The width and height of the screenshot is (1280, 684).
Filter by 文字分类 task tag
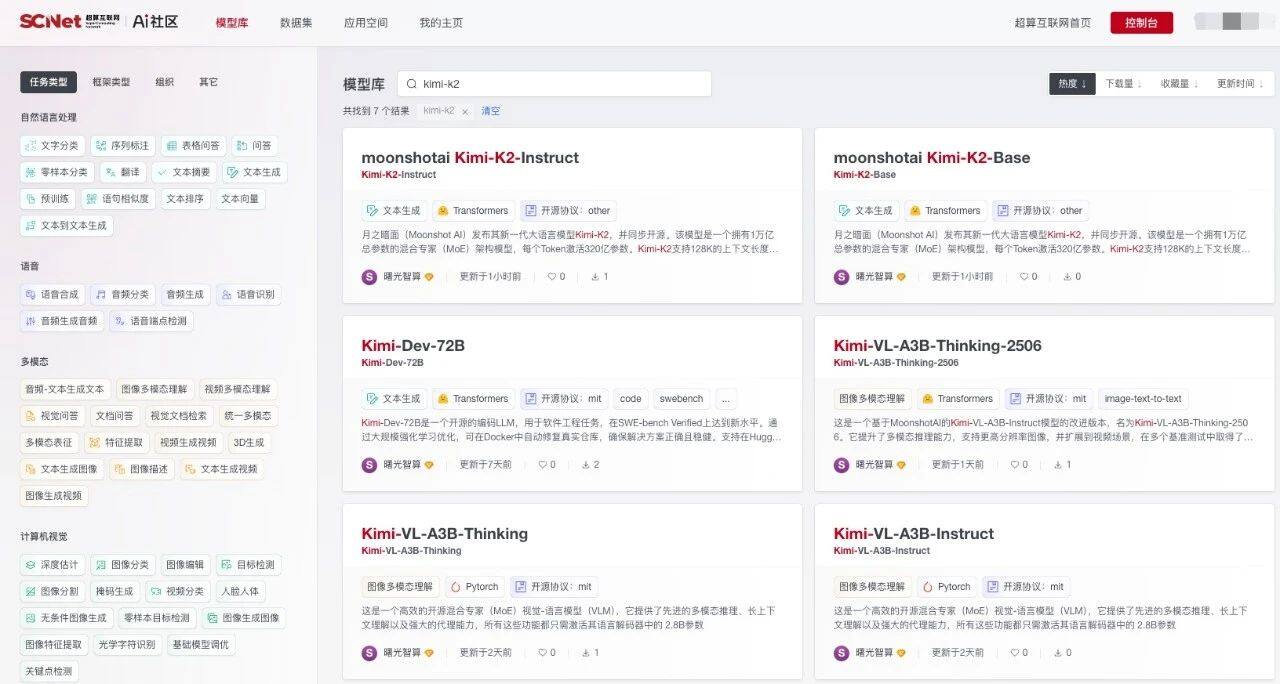click(x=52, y=145)
